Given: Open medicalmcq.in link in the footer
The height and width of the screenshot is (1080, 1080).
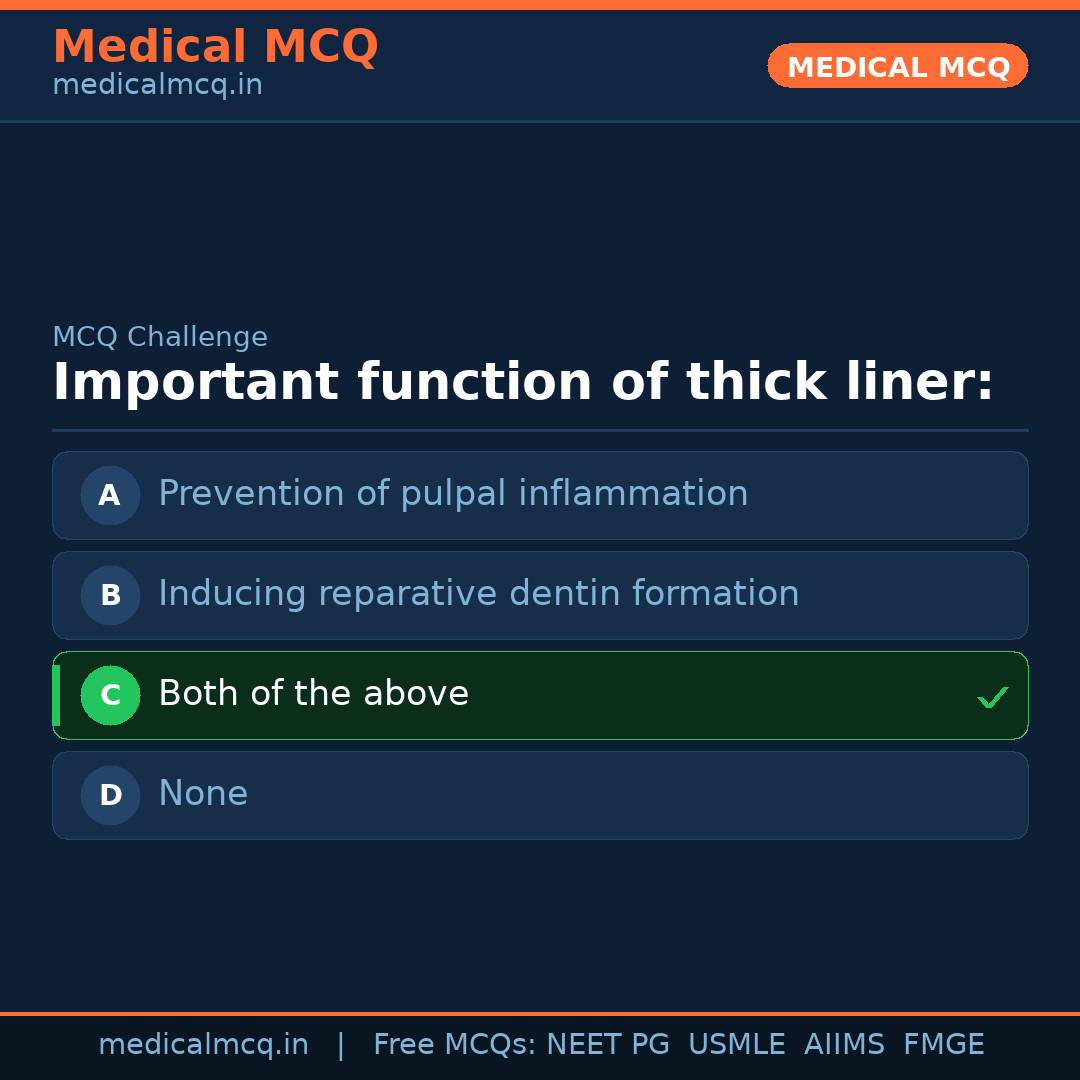Looking at the screenshot, I should click(x=203, y=1045).
